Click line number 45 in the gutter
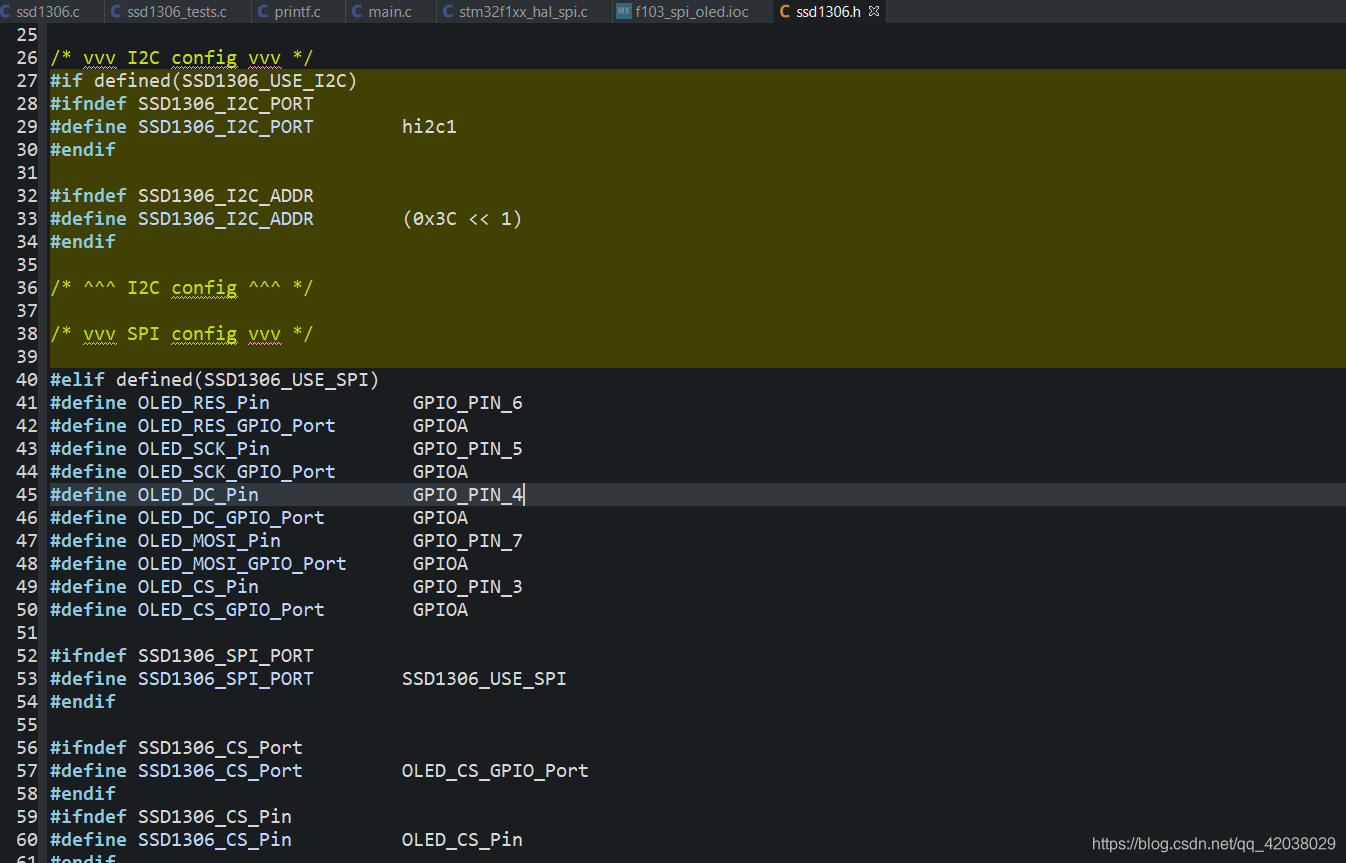Viewport: 1346px width, 863px height. point(27,495)
